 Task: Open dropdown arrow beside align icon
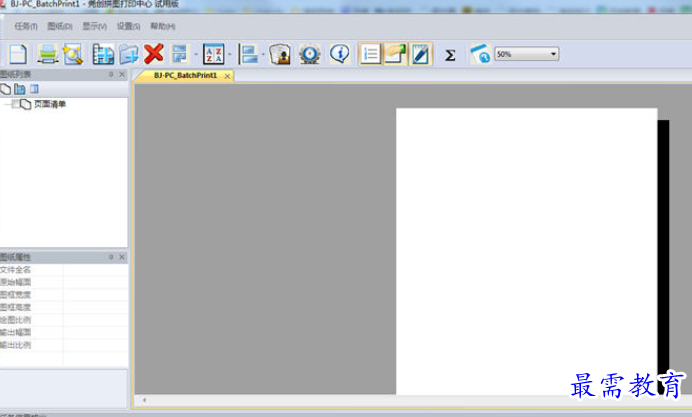263,55
